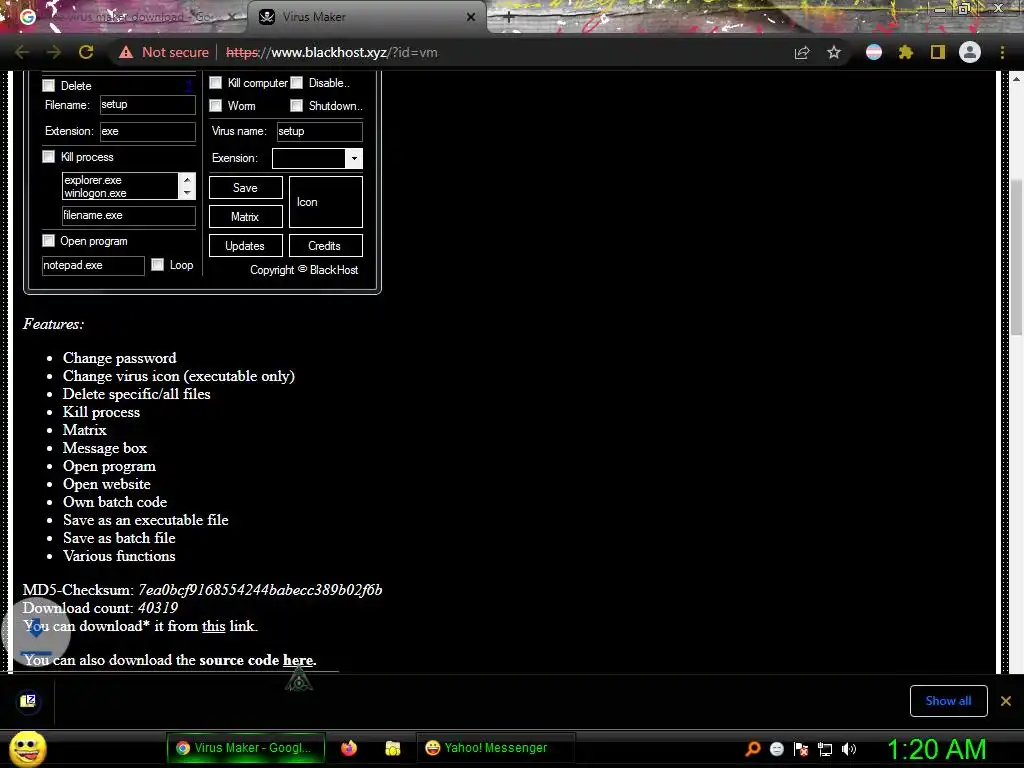The height and width of the screenshot is (768, 1024).
Task: Switch to Virus Maker taskbar item
Action: [246, 748]
